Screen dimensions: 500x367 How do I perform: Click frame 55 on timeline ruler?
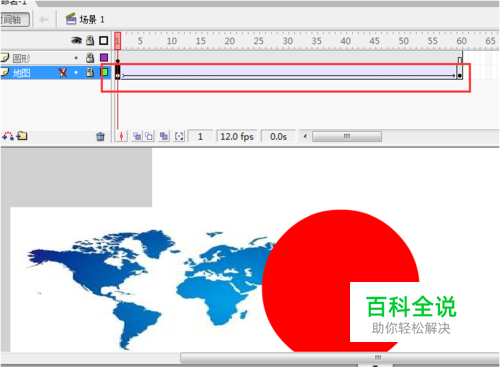pyautogui.click(x=433, y=41)
